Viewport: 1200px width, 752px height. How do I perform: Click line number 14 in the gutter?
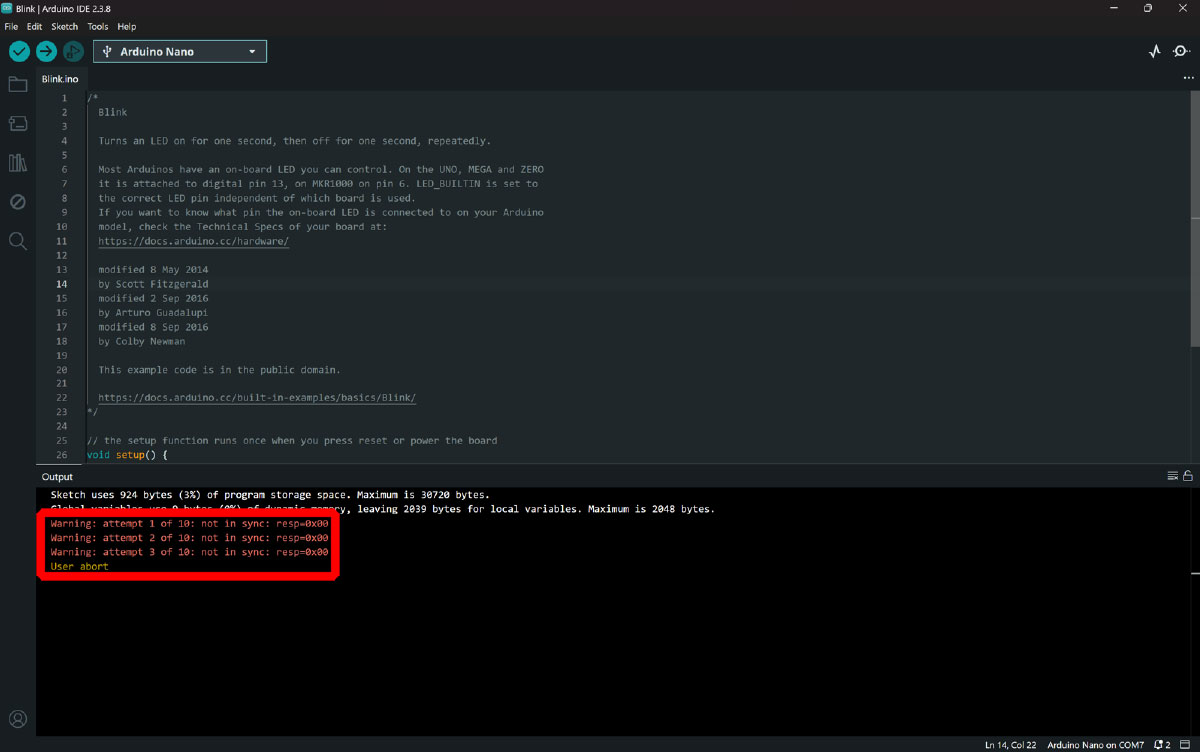[x=62, y=284]
